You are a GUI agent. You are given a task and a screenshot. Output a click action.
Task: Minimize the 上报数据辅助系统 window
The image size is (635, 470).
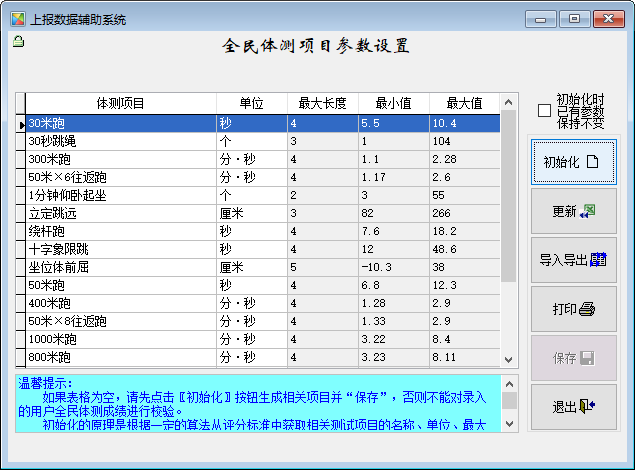(x=542, y=19)
